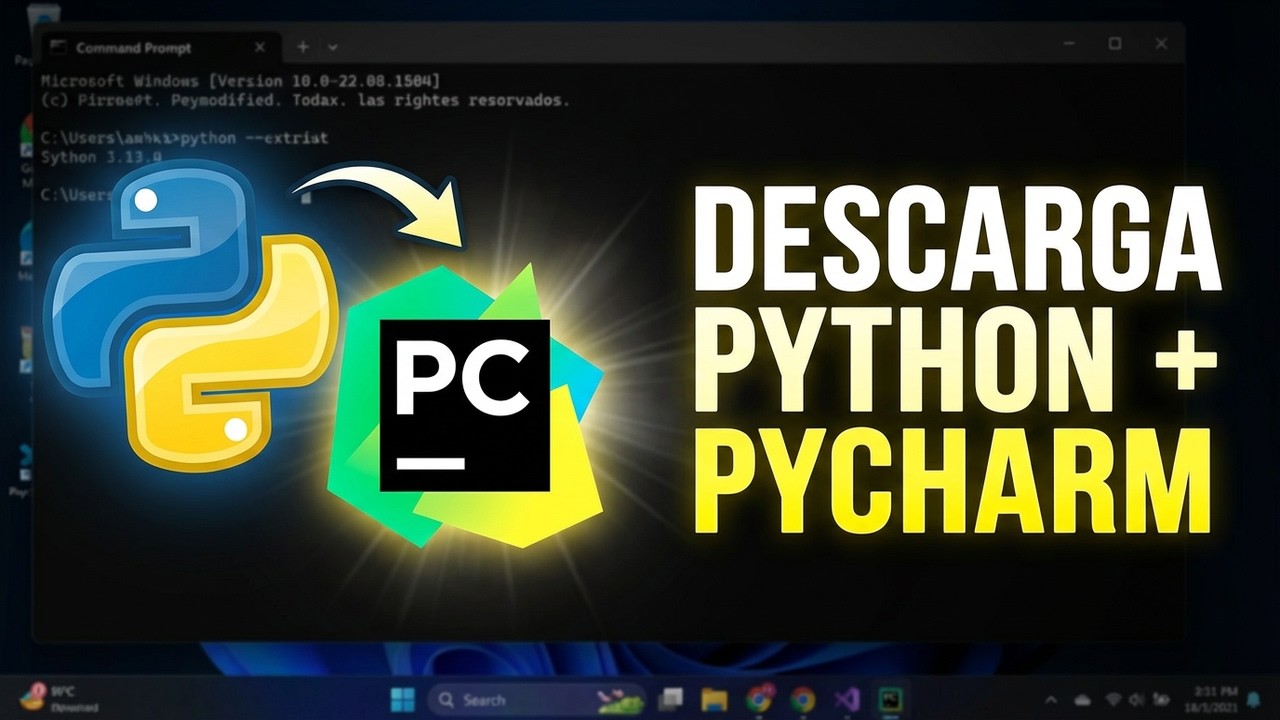Open the taskbar icon right of Visual Studio
The image size is (1280, 720).
point(889,699)
